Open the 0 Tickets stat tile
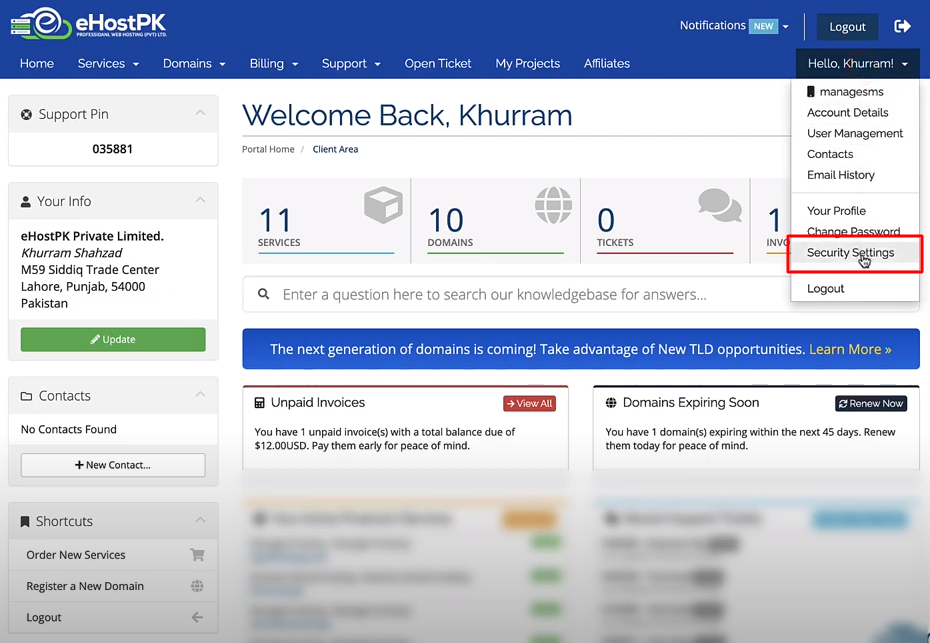 point(665,221)
